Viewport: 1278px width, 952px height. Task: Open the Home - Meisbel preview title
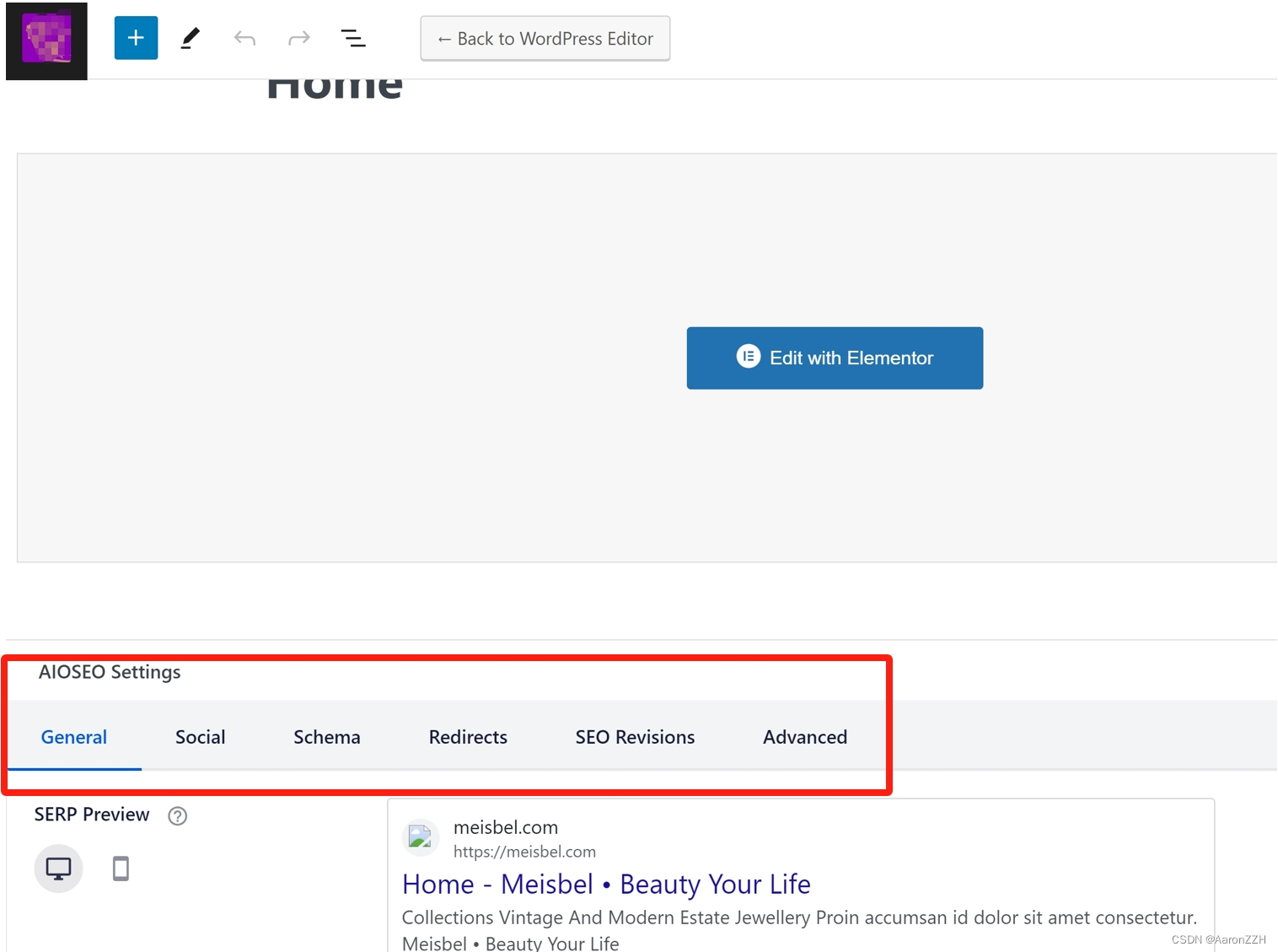point(606,885)
